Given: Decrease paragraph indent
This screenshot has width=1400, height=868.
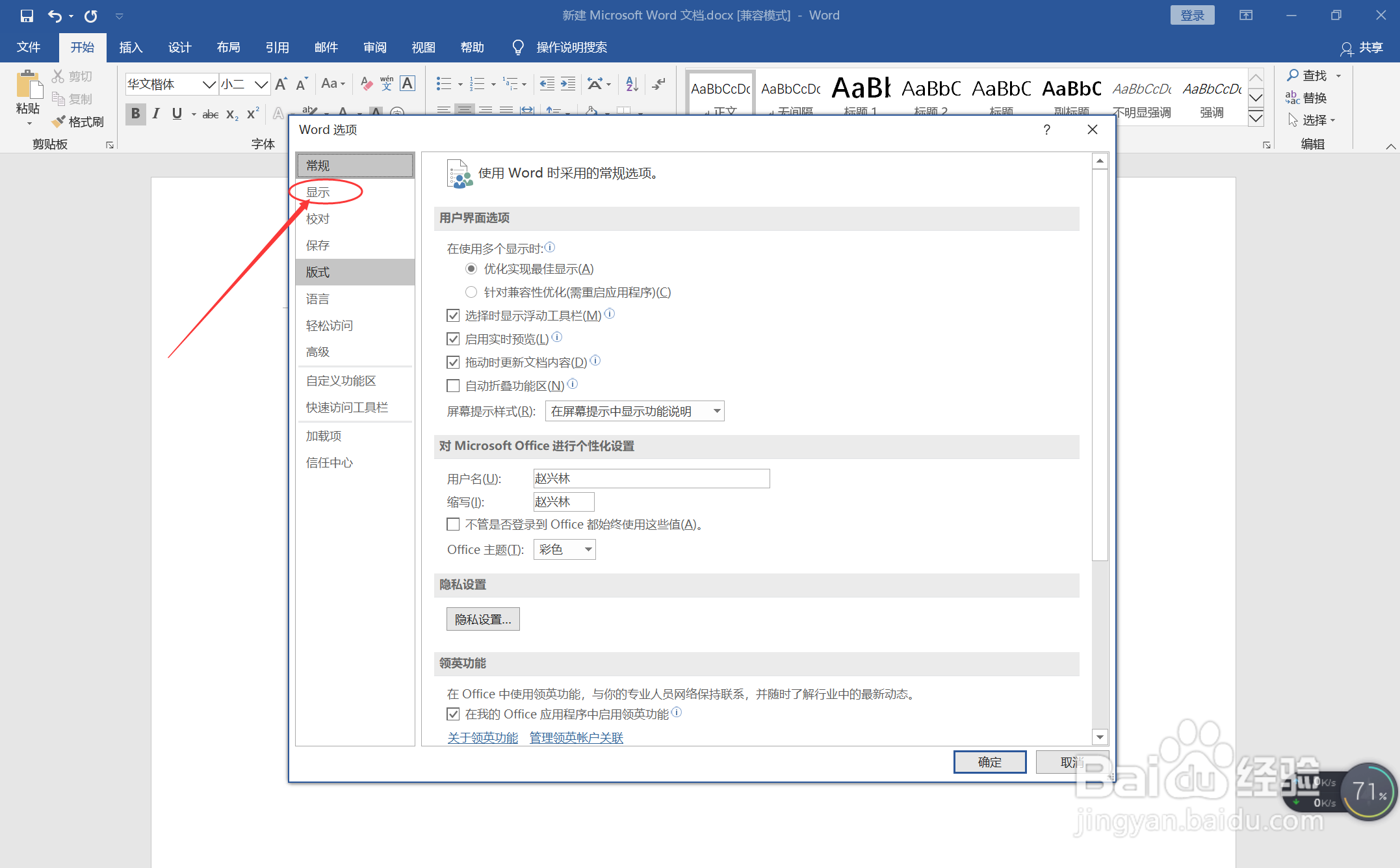Looking at the screenshot, I should point(547,84).
